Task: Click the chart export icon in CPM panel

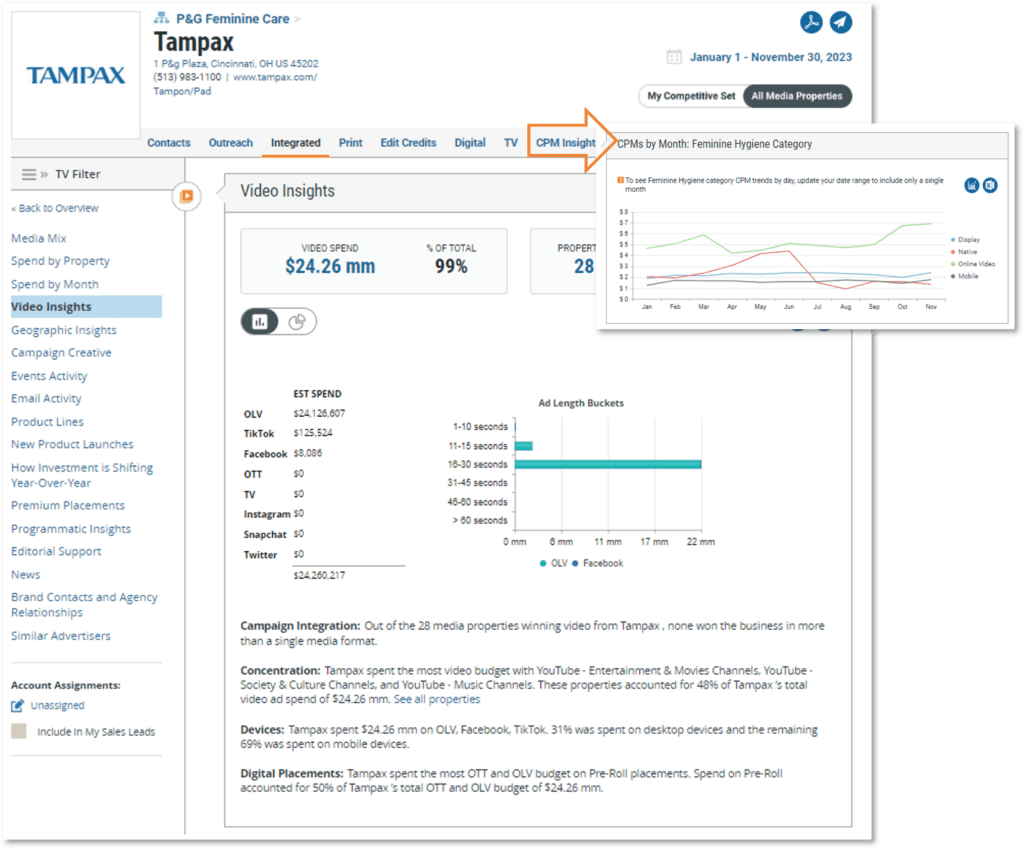Action: 972,185
